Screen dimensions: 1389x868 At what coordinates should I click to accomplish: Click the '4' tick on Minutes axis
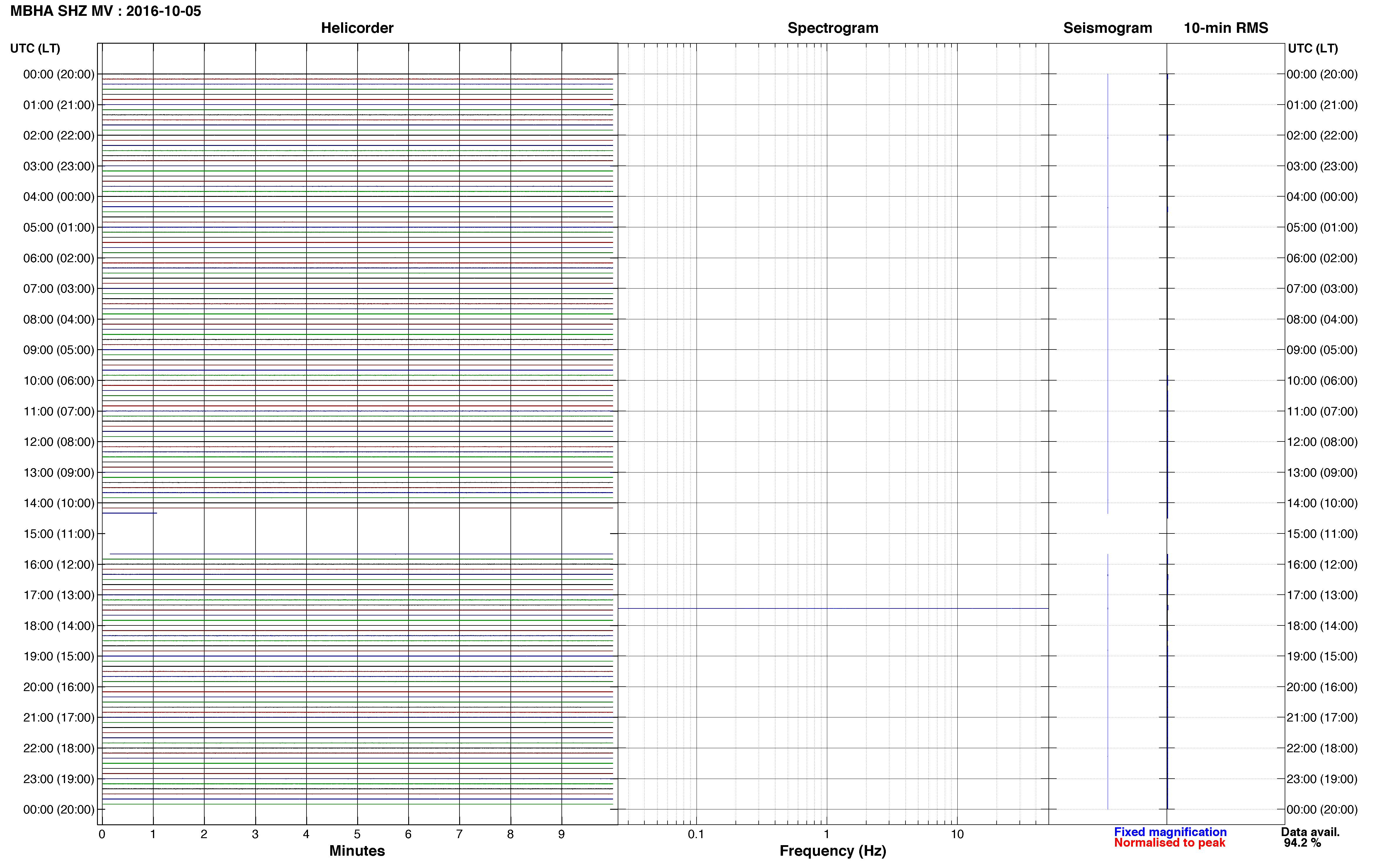(x=306, y=835)
